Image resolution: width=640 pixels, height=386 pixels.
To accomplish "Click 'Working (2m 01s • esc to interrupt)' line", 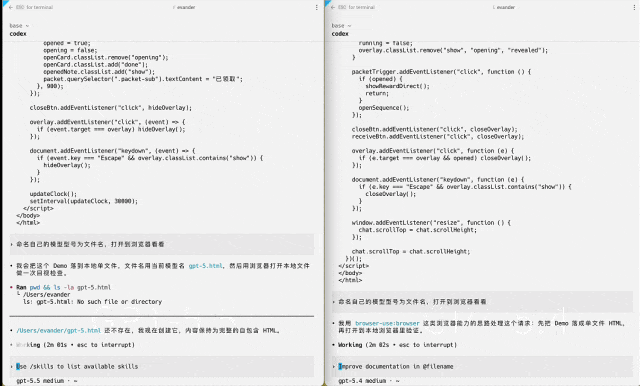I will 75,345.
